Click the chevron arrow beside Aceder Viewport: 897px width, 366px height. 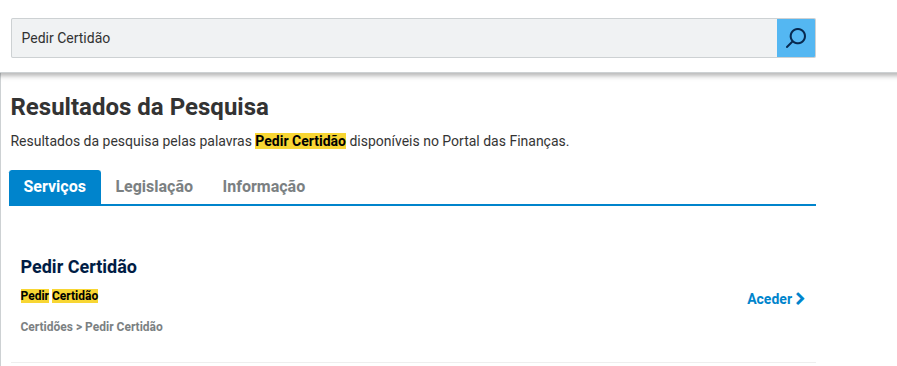pos(800,299)
